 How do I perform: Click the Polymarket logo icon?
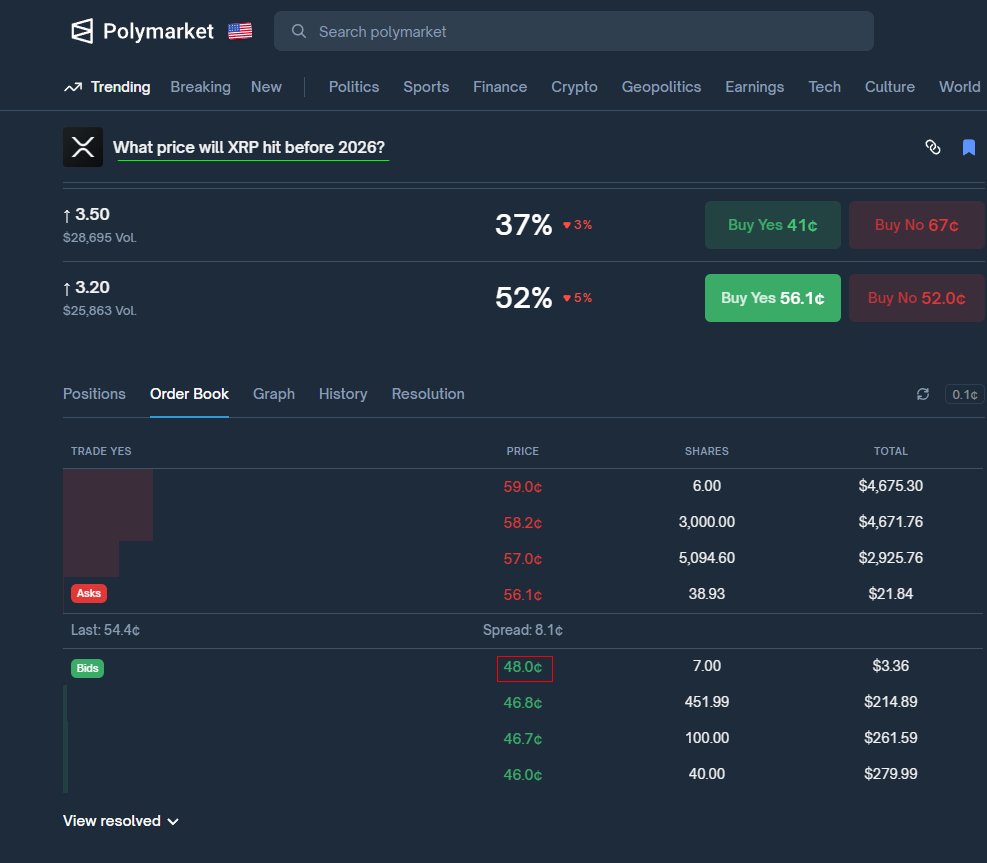pos(82,31)
